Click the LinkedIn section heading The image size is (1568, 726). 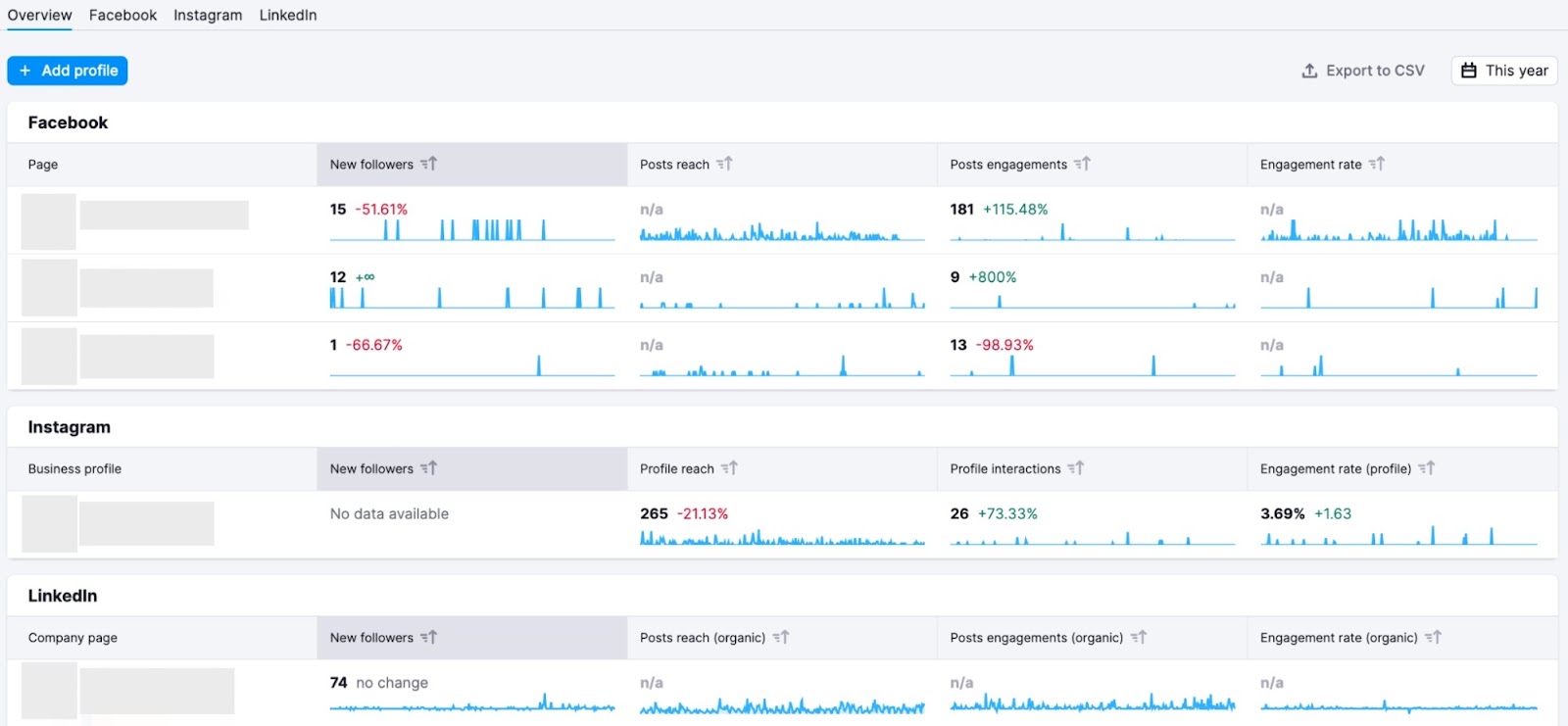click(62, 596)
